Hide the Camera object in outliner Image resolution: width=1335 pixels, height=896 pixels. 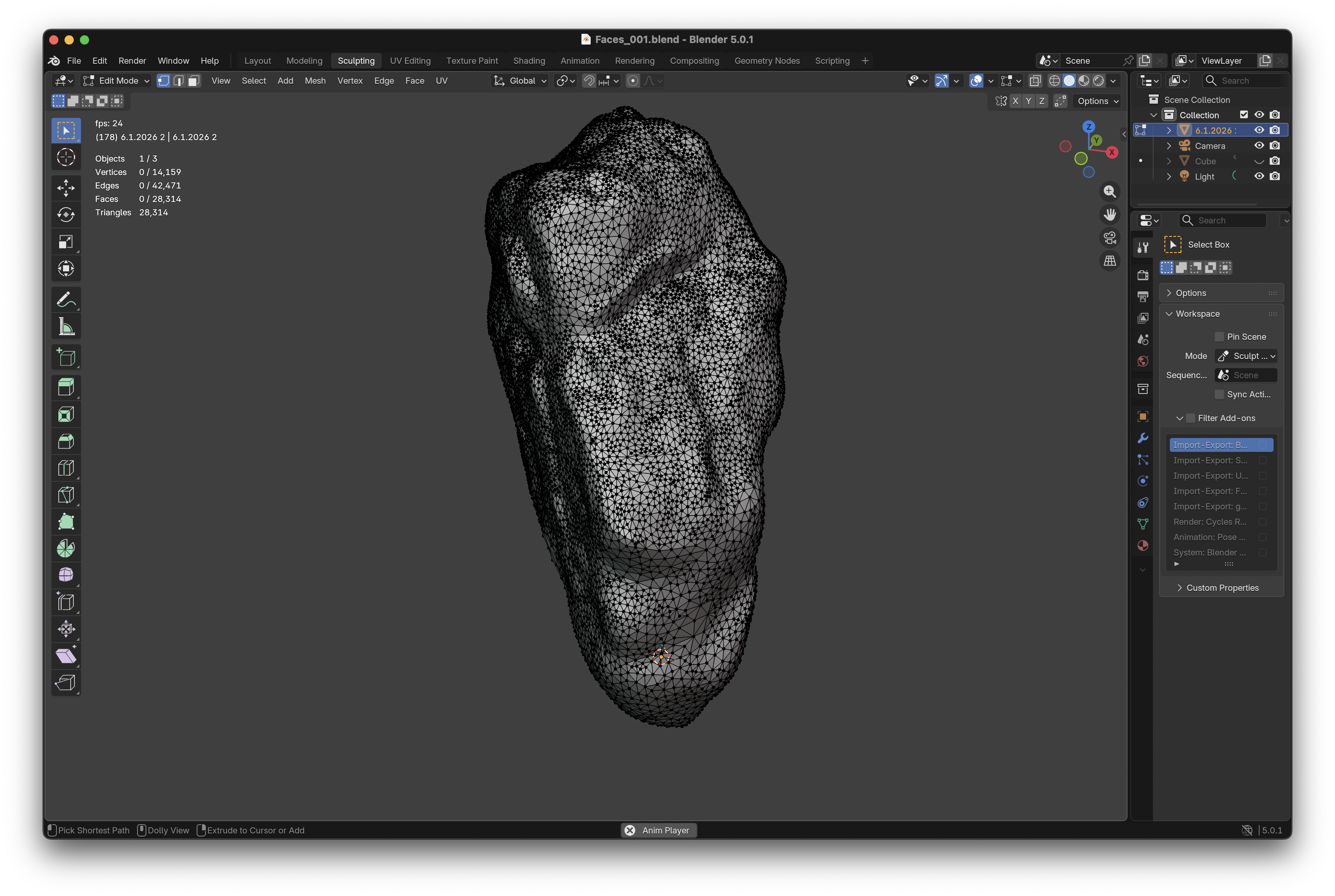coord(1259,146)
